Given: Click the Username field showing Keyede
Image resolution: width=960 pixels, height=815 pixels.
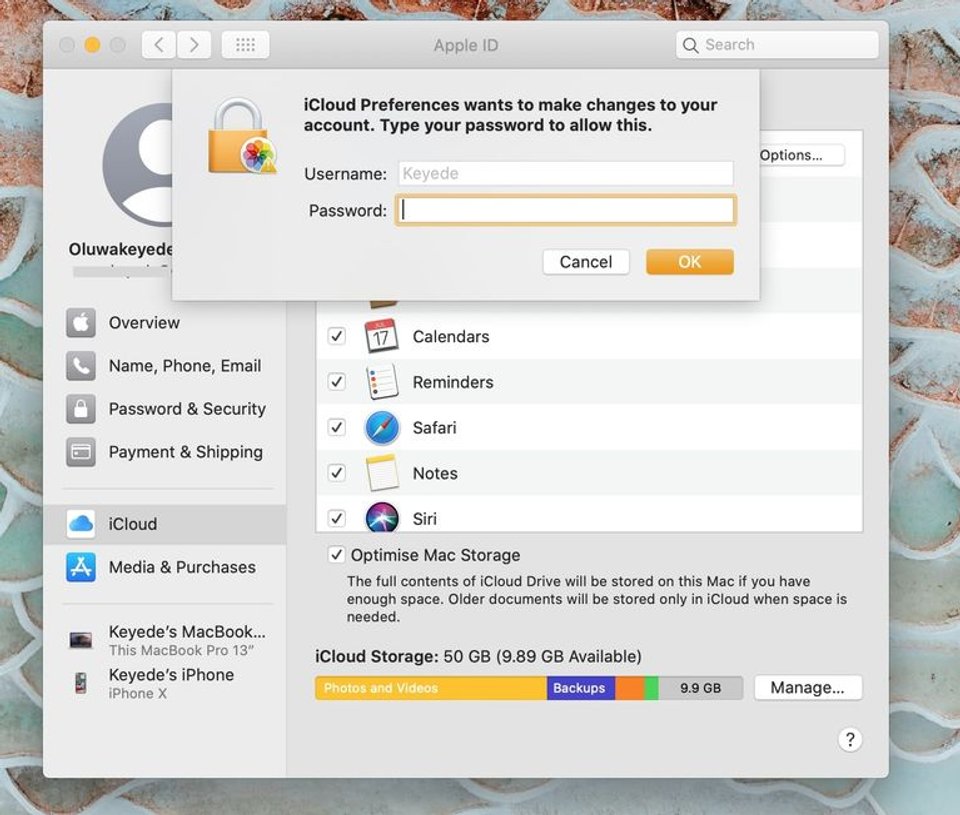Looking at the screenshot, I should pyautogui.click(x=566, y=173).
